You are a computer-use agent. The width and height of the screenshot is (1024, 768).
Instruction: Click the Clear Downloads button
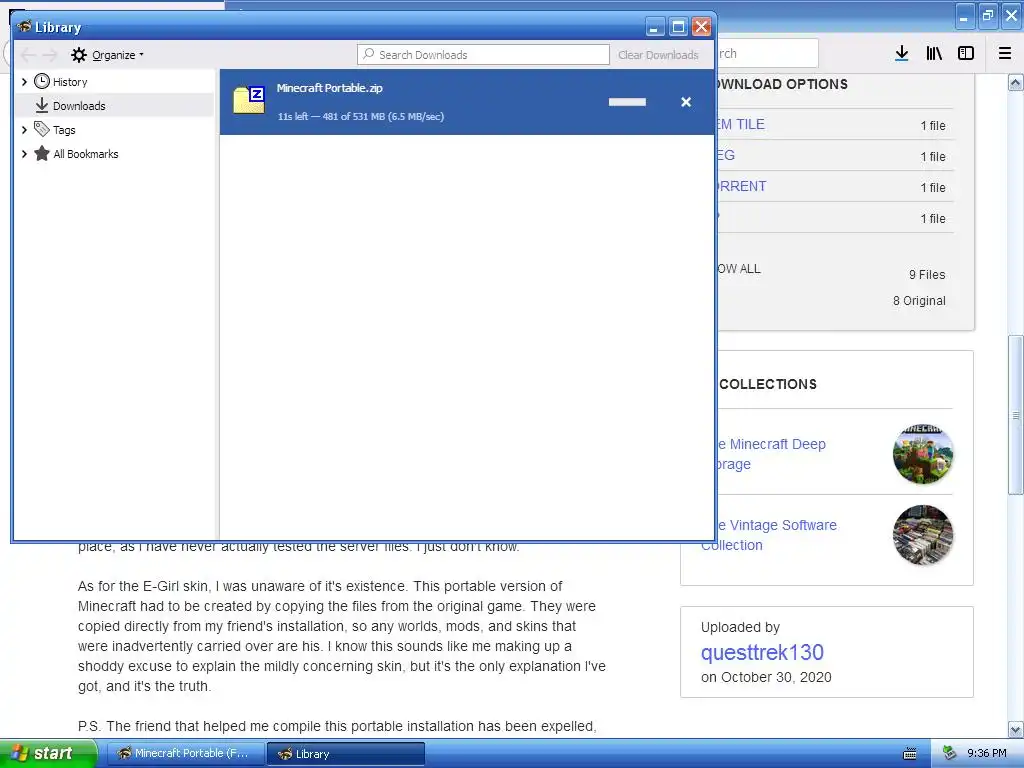[x=658, y=55]
